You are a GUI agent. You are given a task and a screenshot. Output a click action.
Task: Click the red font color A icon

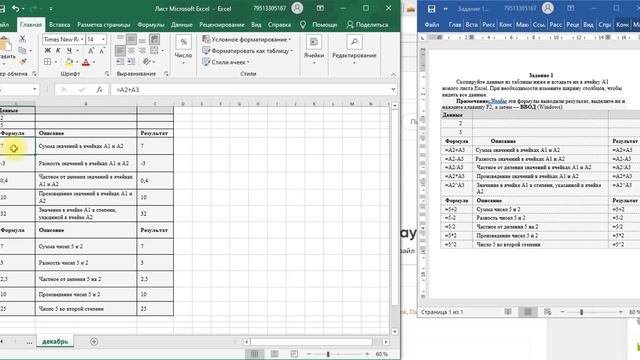click(86, 62)
